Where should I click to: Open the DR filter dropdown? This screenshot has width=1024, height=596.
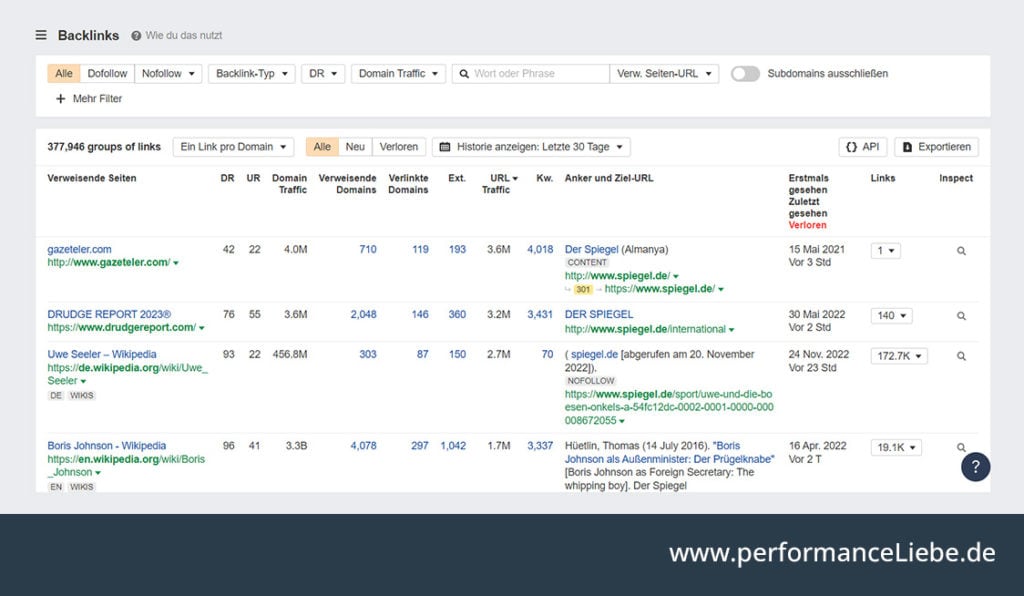click(323, 74)
